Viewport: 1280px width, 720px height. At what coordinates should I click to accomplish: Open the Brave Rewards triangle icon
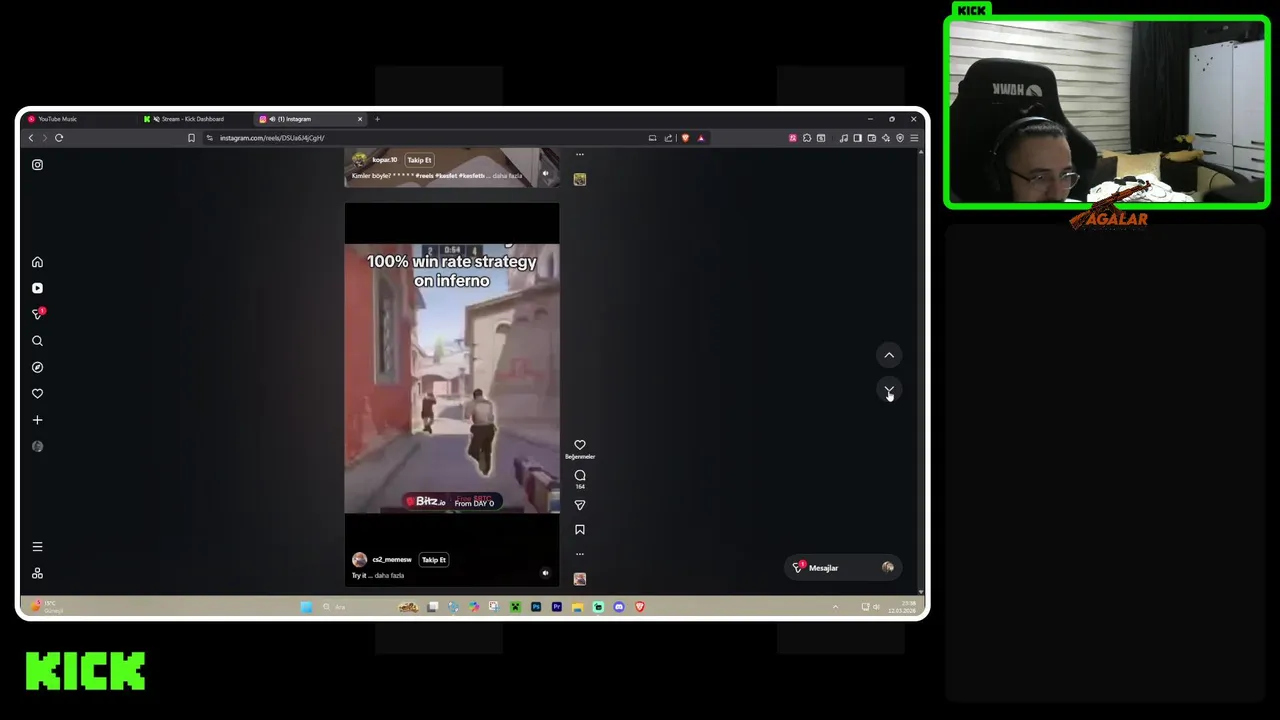(x=701, y=138)
